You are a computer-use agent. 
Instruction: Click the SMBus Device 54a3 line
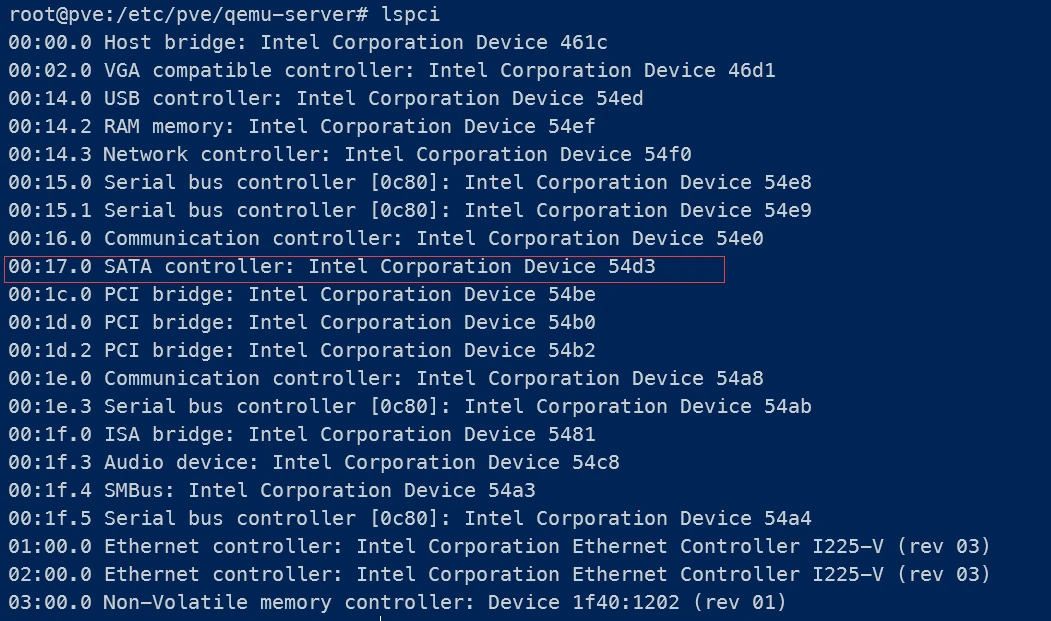[x=271, y=490]
